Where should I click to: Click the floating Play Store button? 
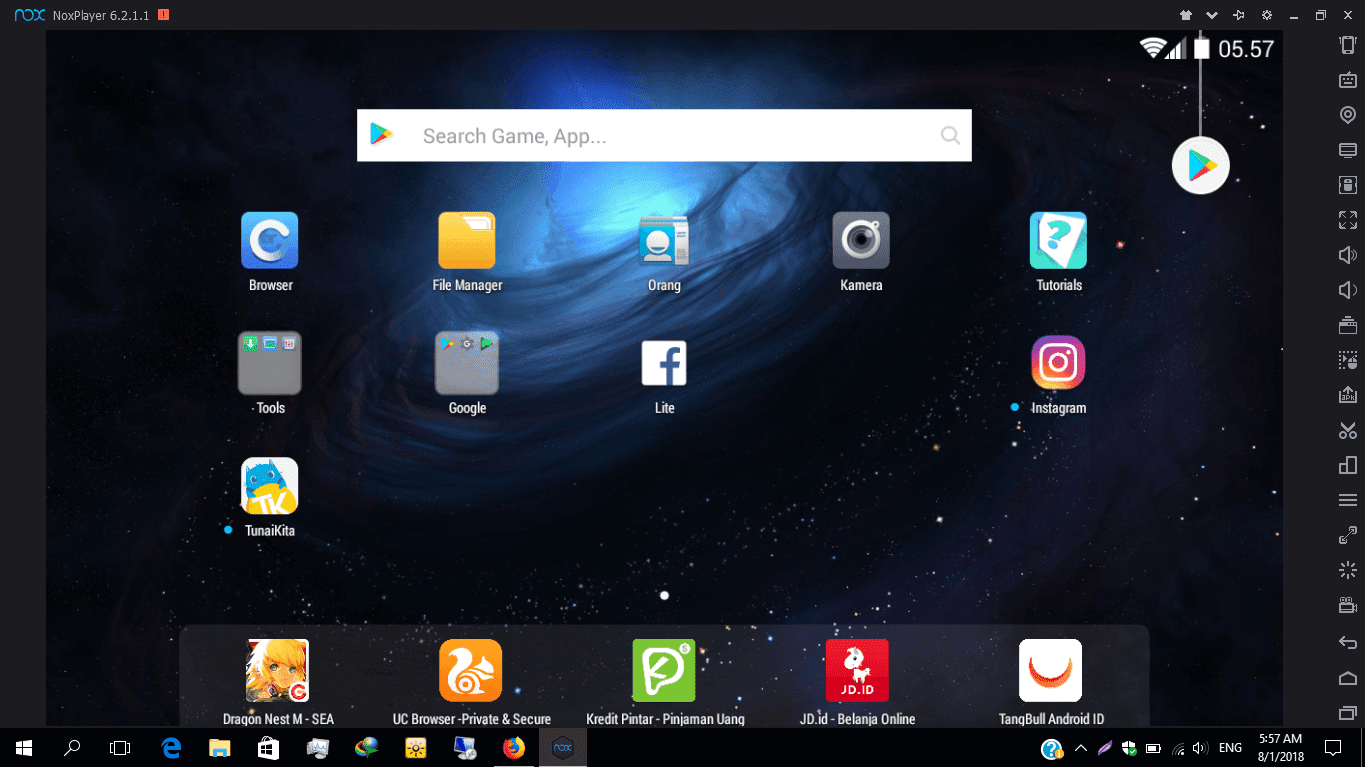(1201, 166)
